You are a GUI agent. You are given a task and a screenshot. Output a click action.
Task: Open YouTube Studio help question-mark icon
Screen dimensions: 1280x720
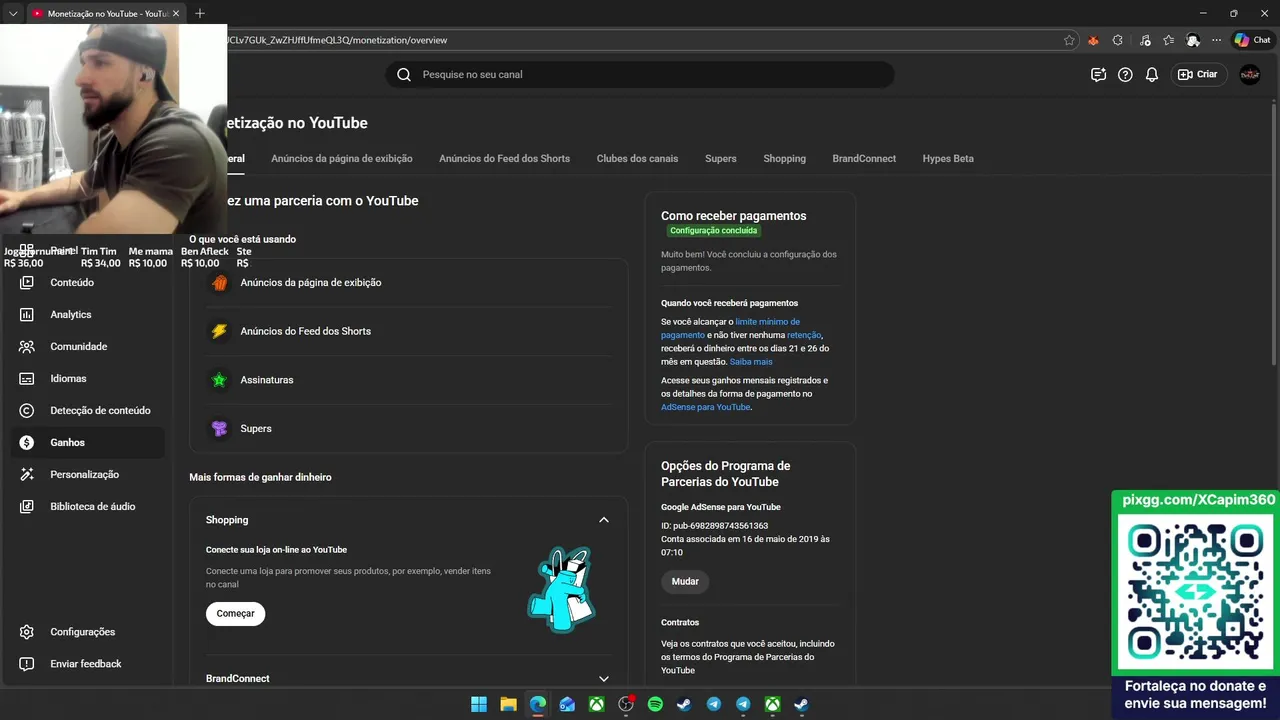pyautogui.click(x=1125, y=75)
